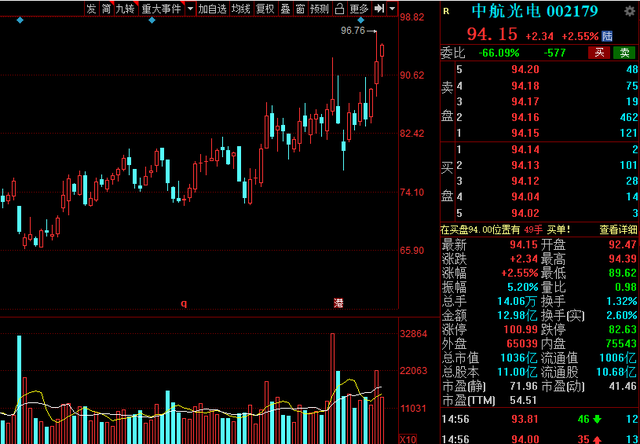Click the yellow R margin-trading badge
Image resolution: width=640 pixels, height=444 pixels.
[448, 11]
